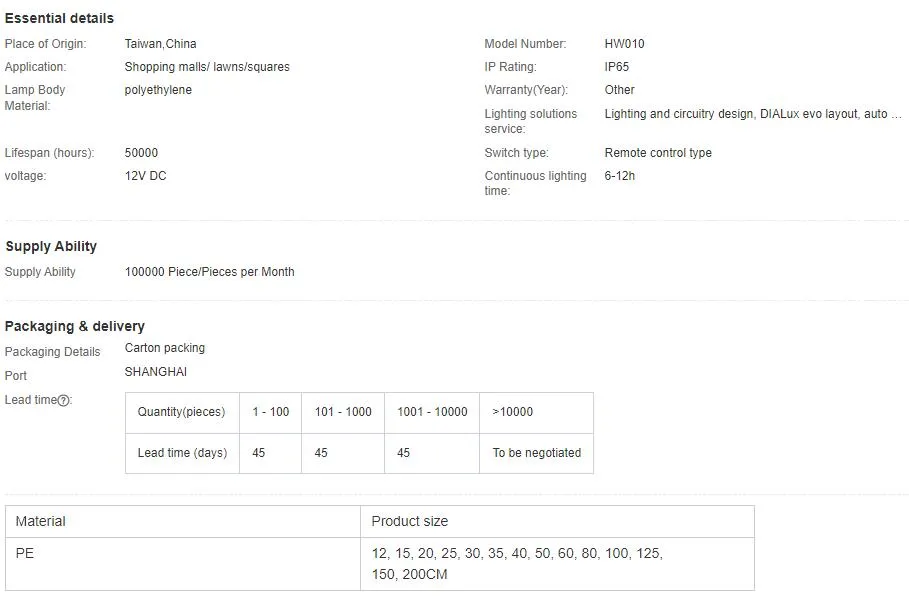Click the Essential details heading
The width and height of the screenshot is (909, 610).
pos(59,18)
